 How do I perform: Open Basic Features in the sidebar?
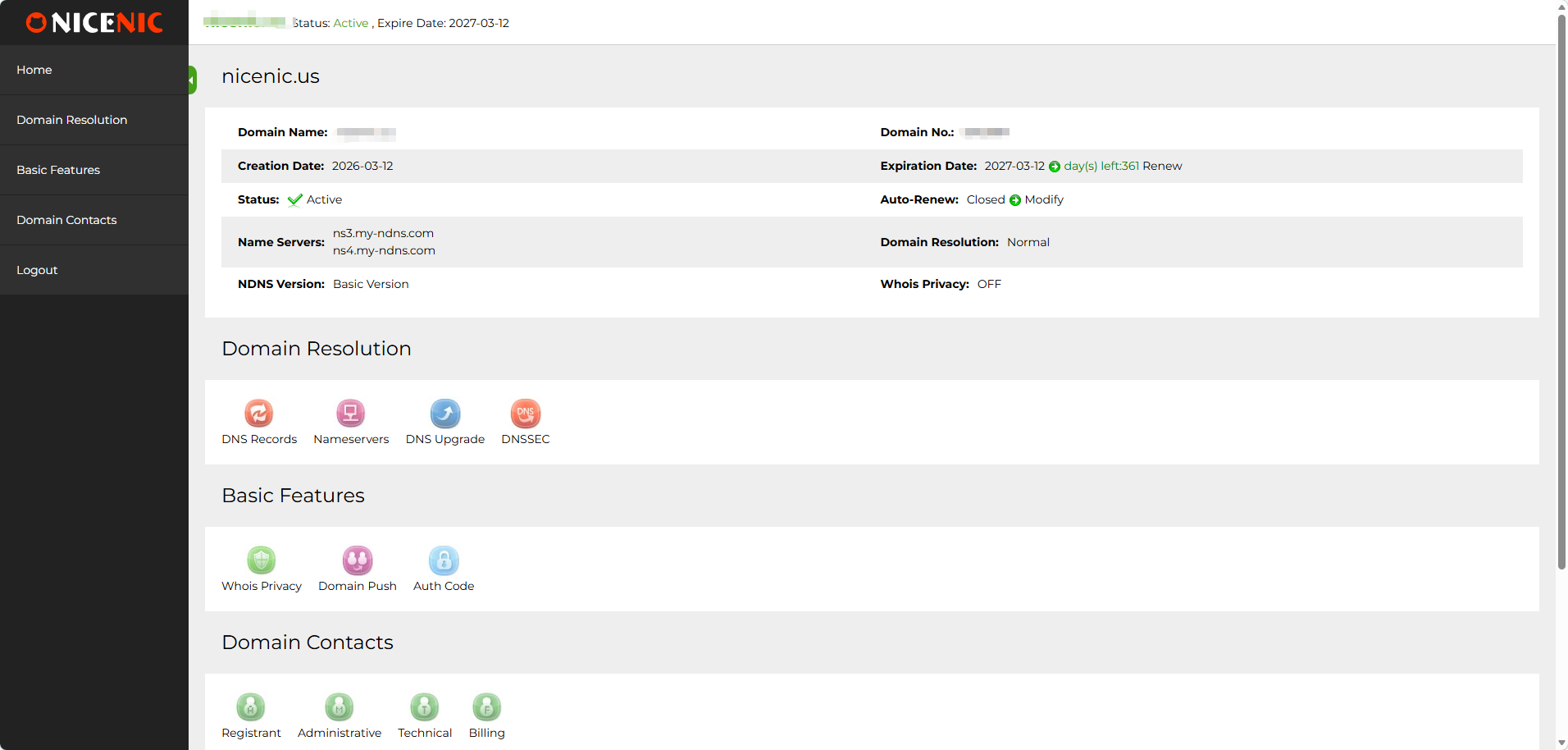point(58,170)
